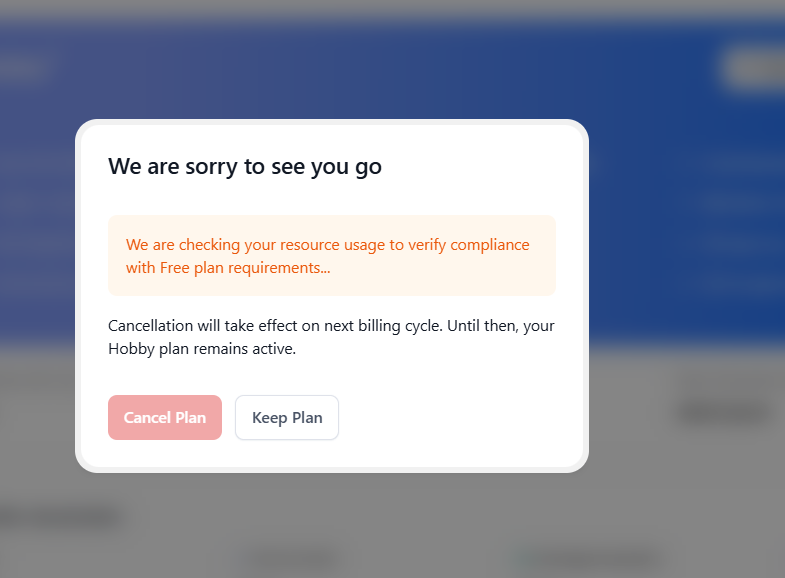This screenshot has width=785, height=578.
Task: Click the Cancel Plan button
Action: pos(165,418)
